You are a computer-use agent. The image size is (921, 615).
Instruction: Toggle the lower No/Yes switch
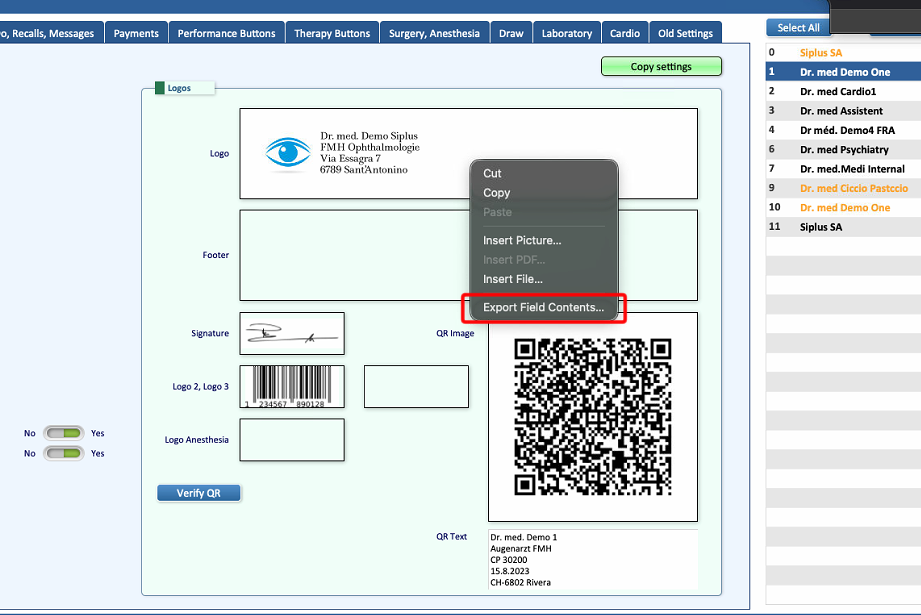(x=64, y=453)
